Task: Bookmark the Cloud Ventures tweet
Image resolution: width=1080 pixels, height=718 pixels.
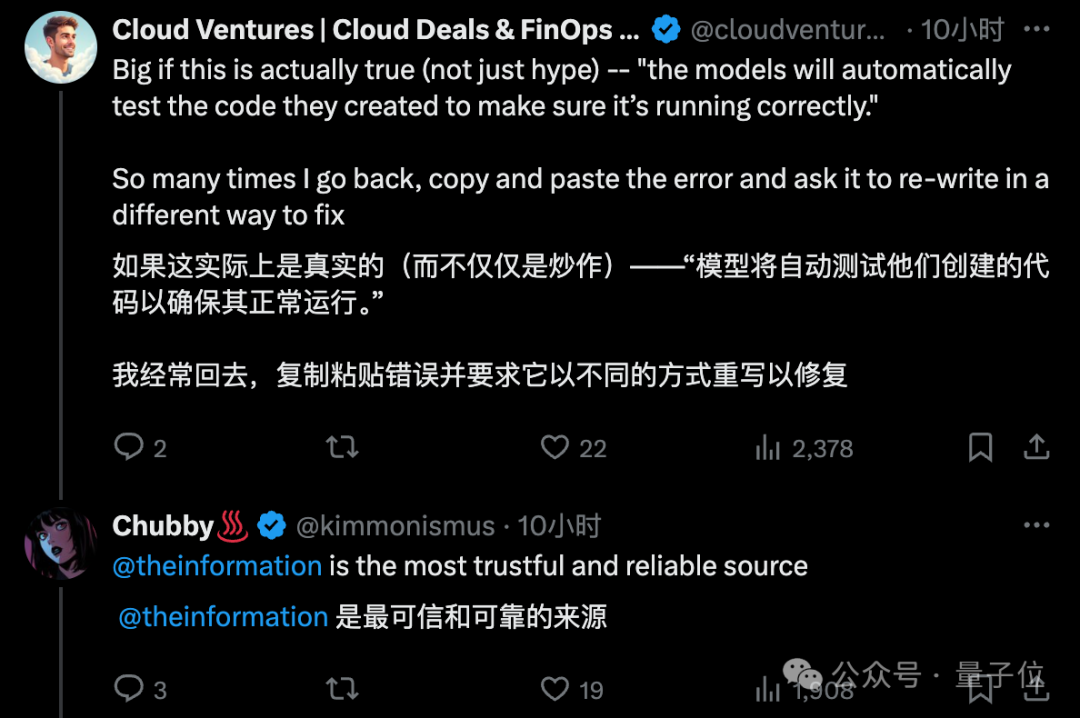Action: [x=980, y=448]
